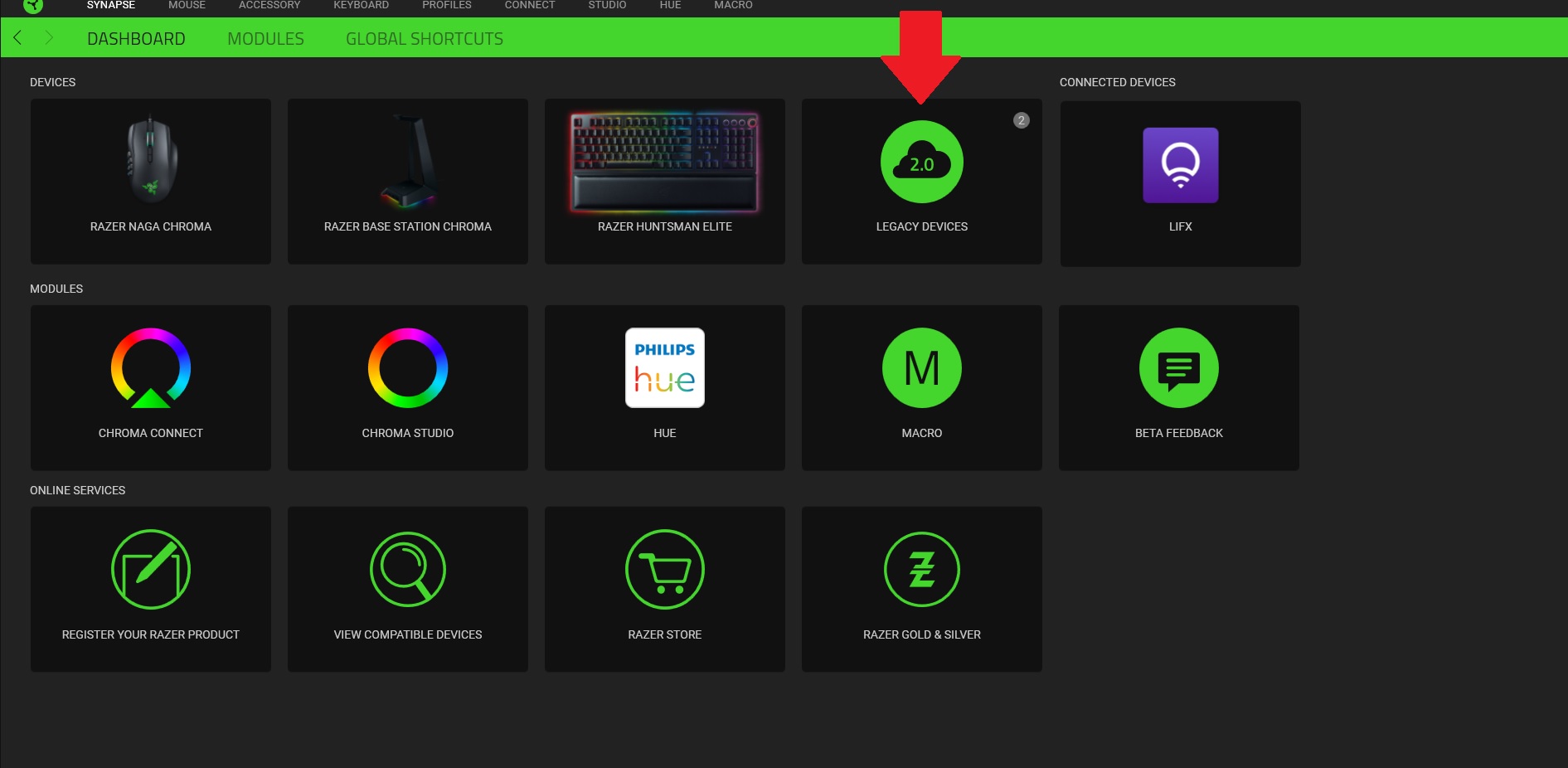Open the Beta Feedback chat icon
The width and height of the screenshot is (1568, 768).
pyautogui.click(x=1179, y=367)
